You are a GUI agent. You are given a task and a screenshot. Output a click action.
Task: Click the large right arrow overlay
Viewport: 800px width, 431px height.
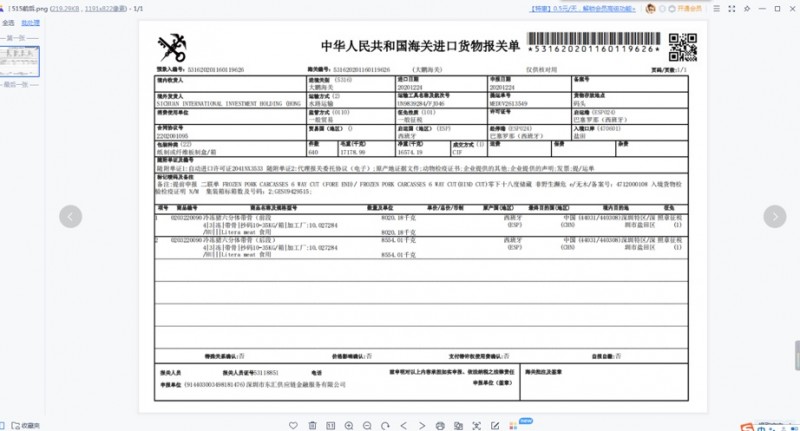774,216
